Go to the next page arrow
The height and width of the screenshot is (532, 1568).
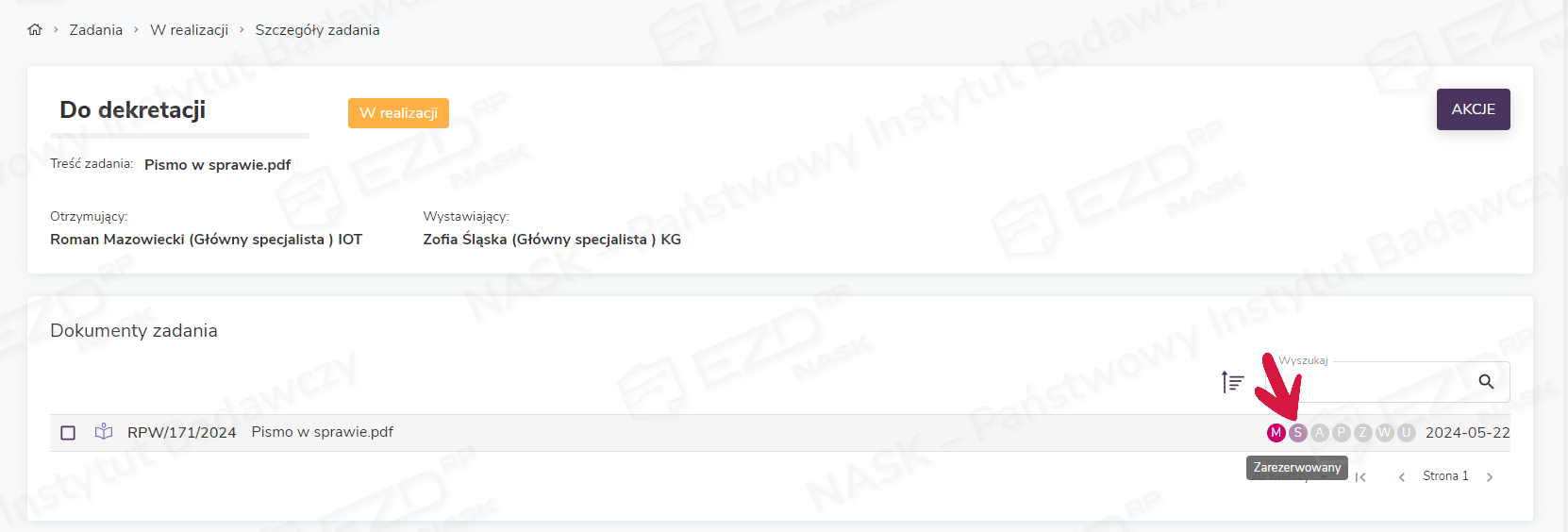(1490, 477)
